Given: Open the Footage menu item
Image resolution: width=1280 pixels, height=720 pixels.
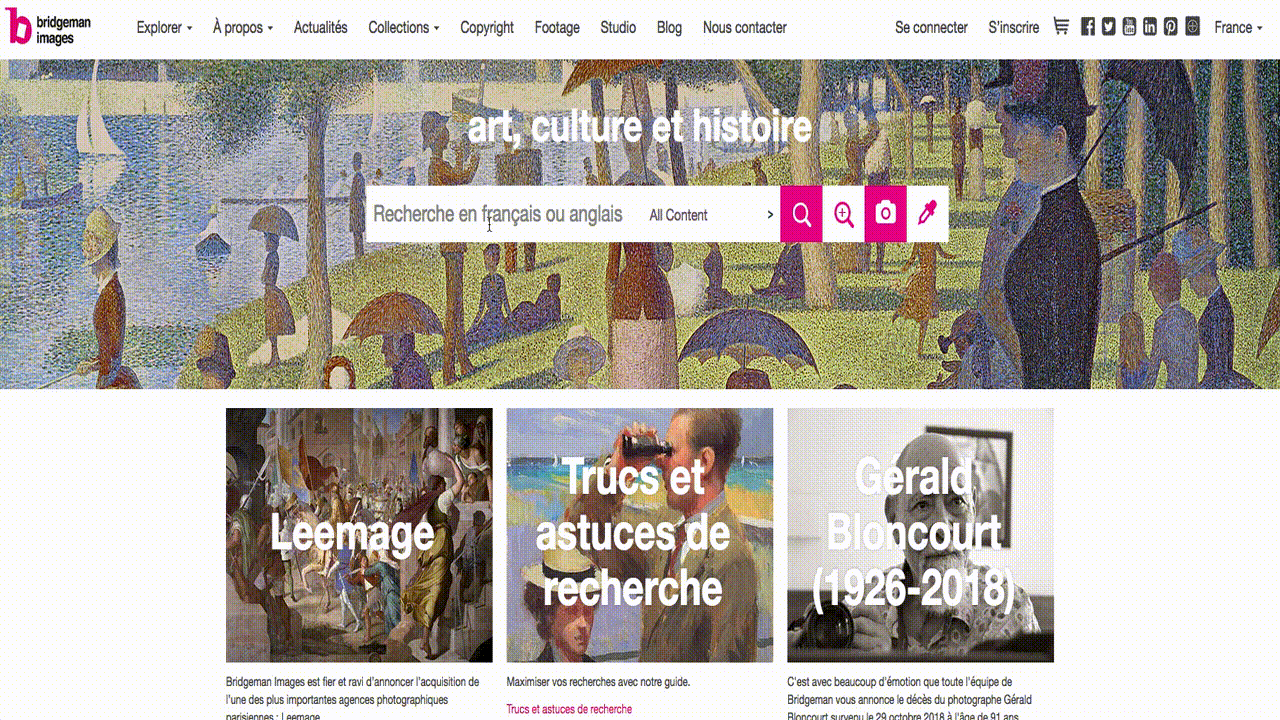Looking at the screenshot, I should coord(557,28).
